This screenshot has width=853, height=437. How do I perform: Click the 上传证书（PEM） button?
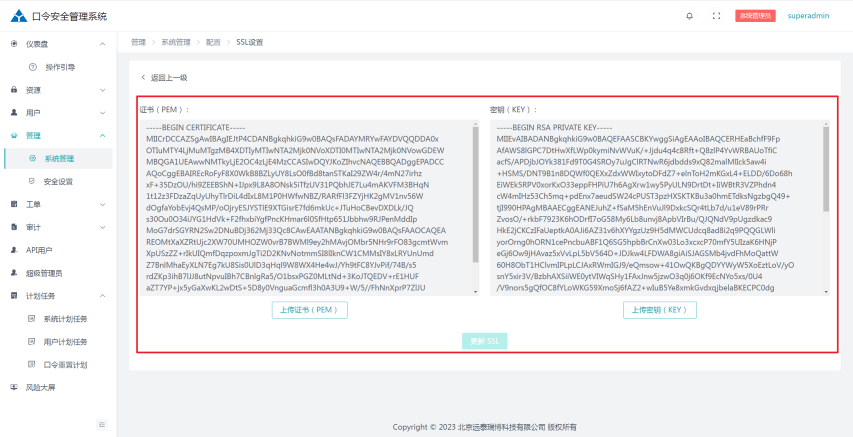click(310, 310)
